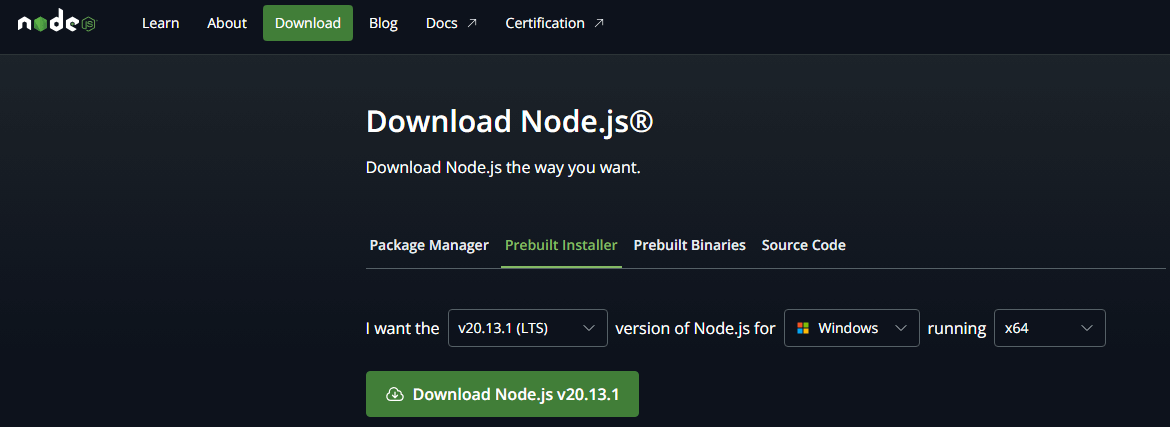The image size is (1170, 427).
Task: Open the Blog link in the navbar
Action: (383, 23)
